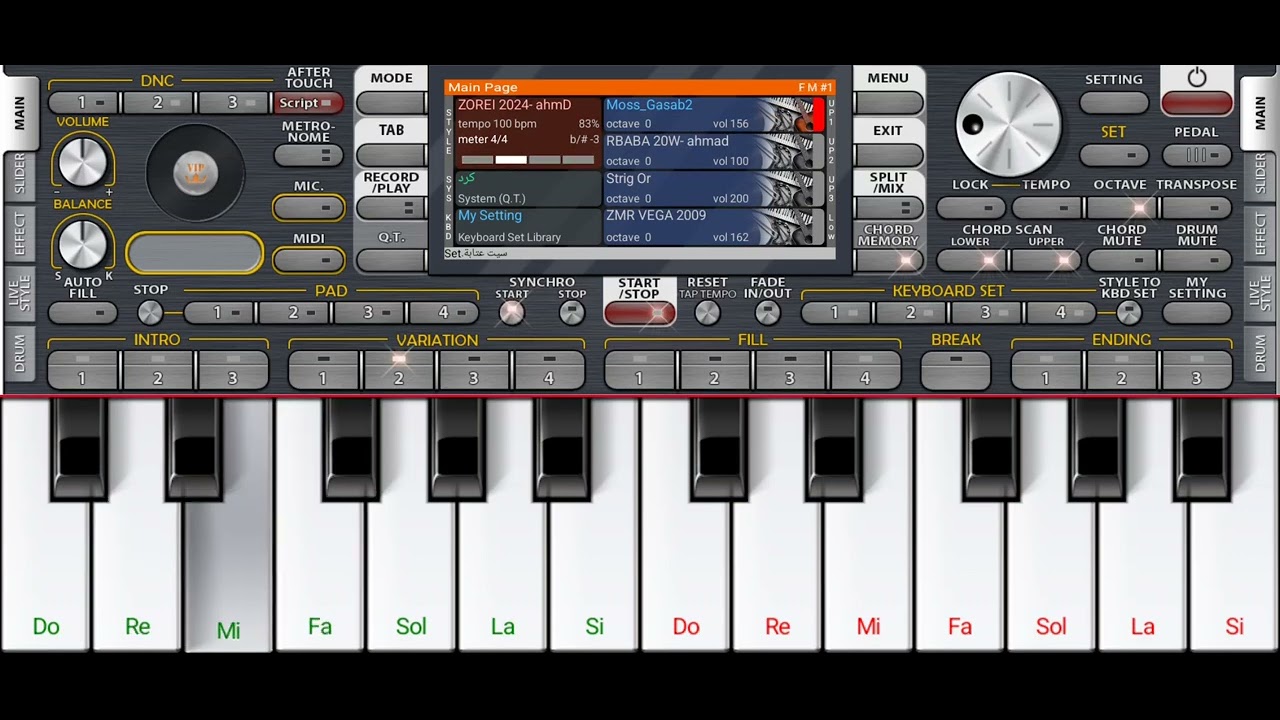Viewport: 1280px width, 720px height.
Task: Trigger Ending 2
Action: click(x=1121, y=369)
